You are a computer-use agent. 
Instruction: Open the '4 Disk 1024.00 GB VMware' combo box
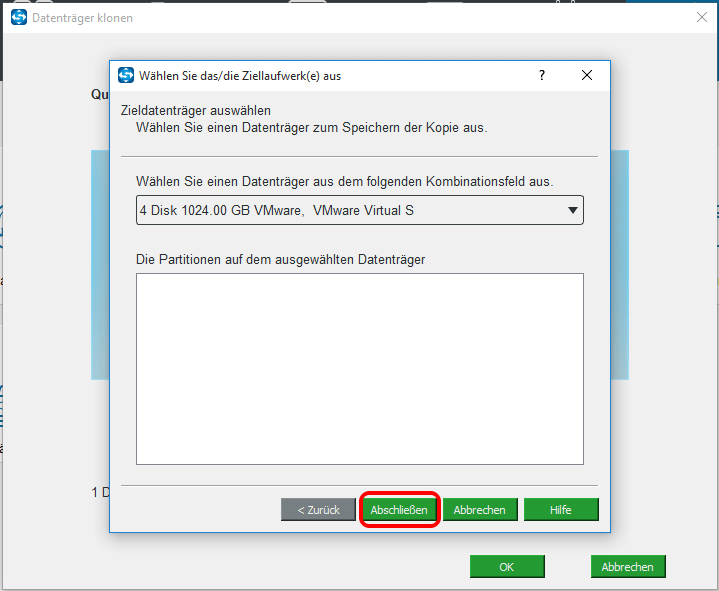pyautogui.click(x=350, y=210)
